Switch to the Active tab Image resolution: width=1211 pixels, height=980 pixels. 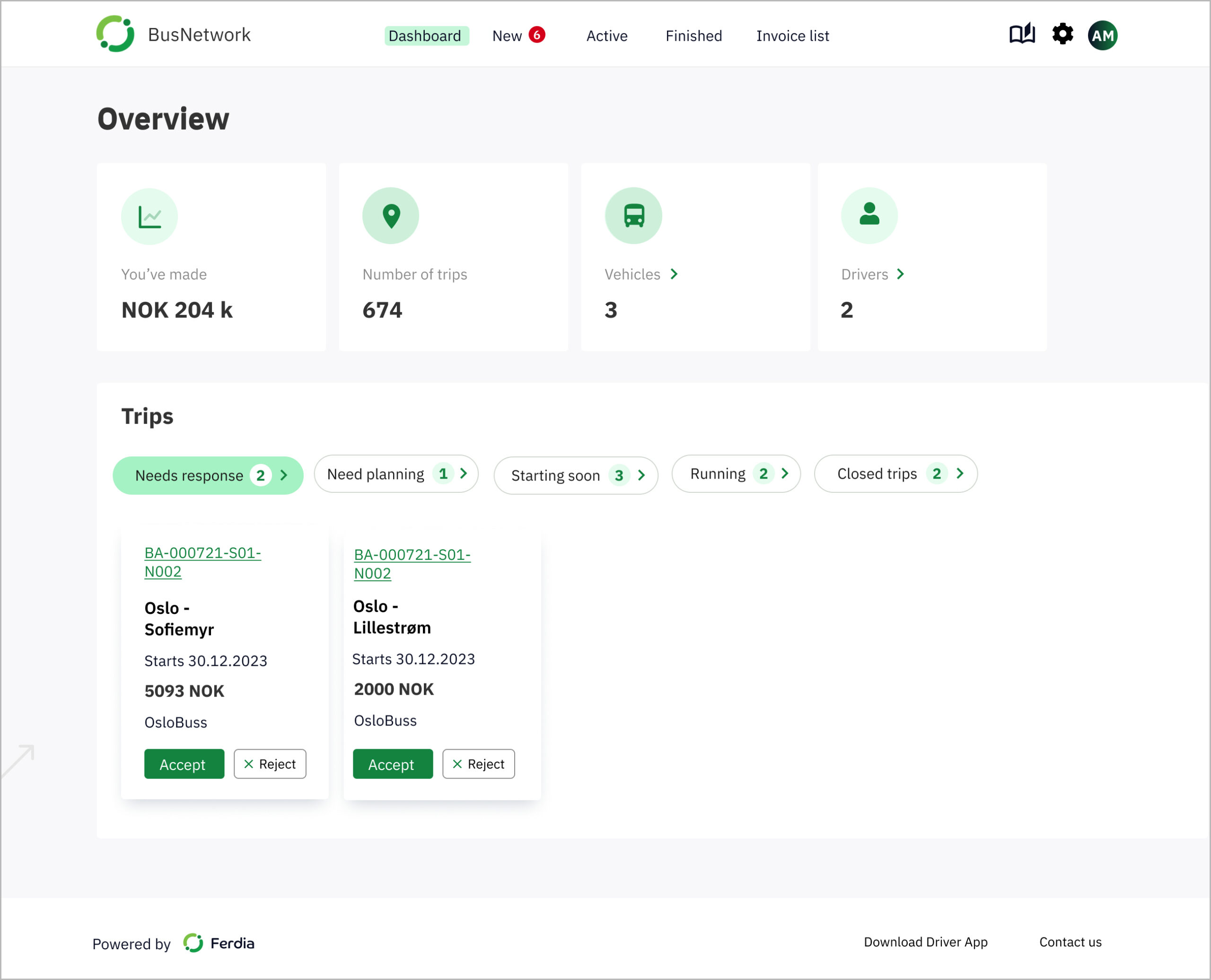607,36
